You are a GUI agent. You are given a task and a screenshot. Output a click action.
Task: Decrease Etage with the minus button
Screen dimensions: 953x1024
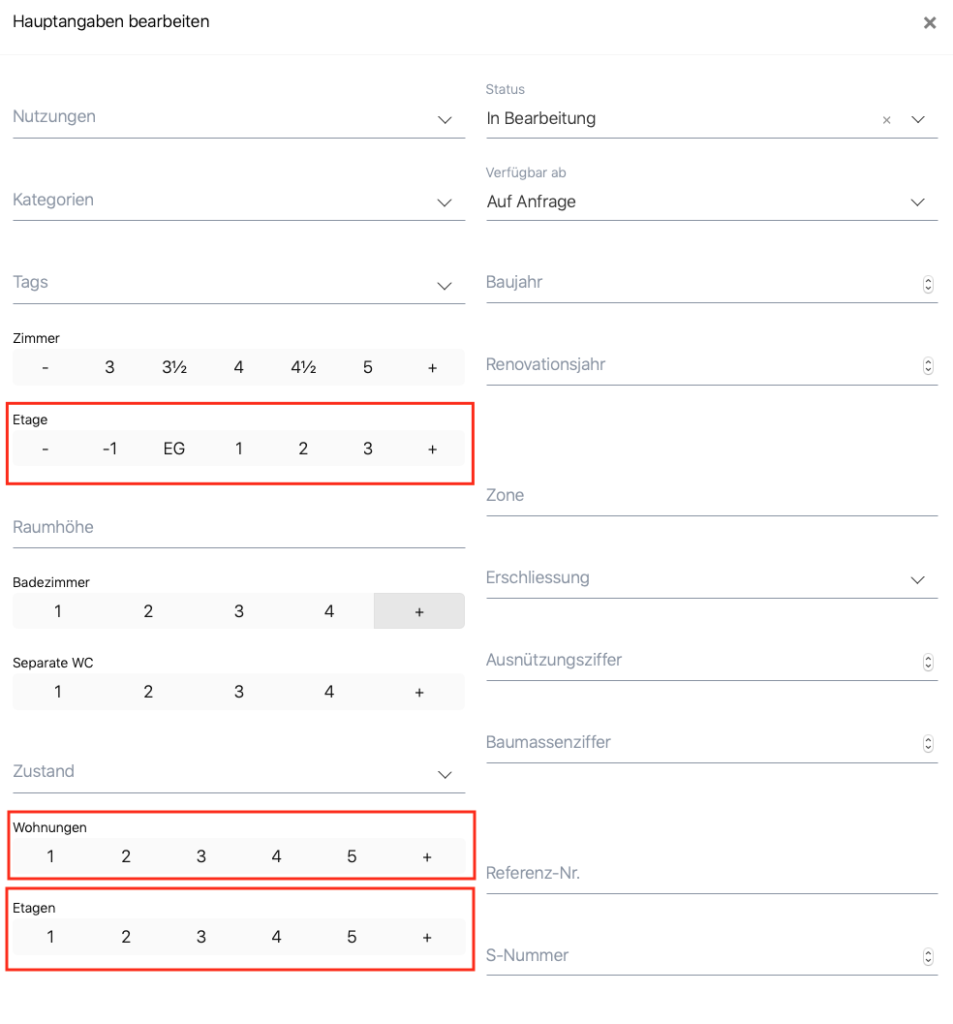pyautogui.click(x=45, y=450)
